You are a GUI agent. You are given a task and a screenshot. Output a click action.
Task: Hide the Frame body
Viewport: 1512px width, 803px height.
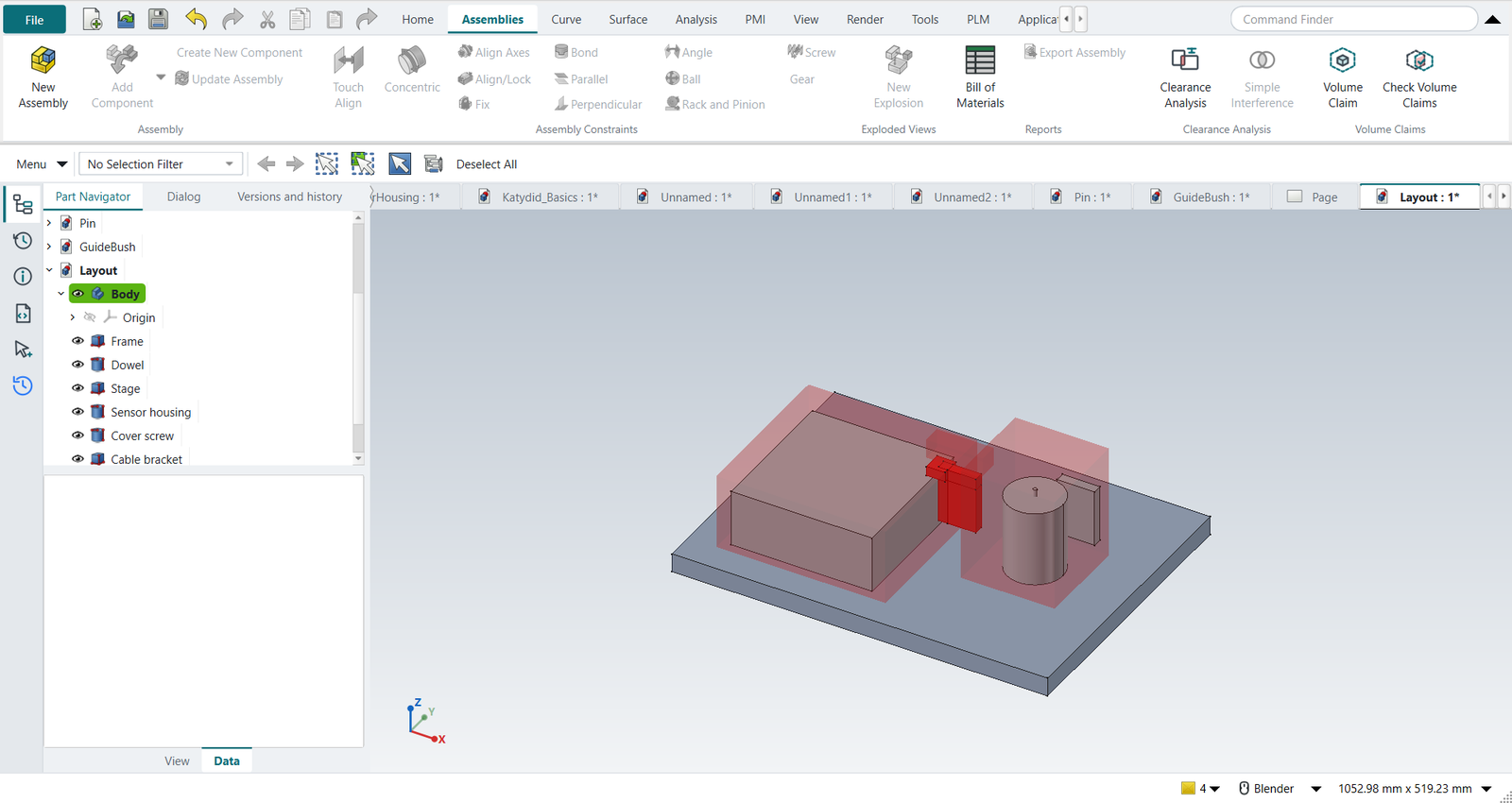tap(78, 341)
